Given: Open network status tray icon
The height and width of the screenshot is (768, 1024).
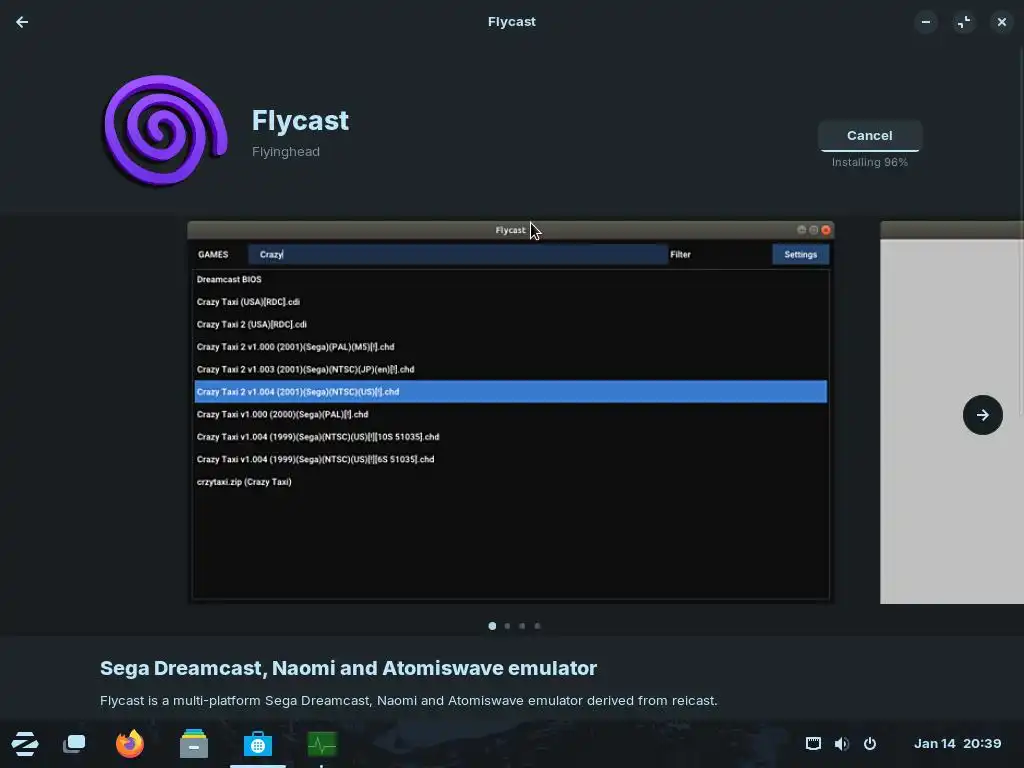Looking at the screenshot, I should [x=813, y=743].
